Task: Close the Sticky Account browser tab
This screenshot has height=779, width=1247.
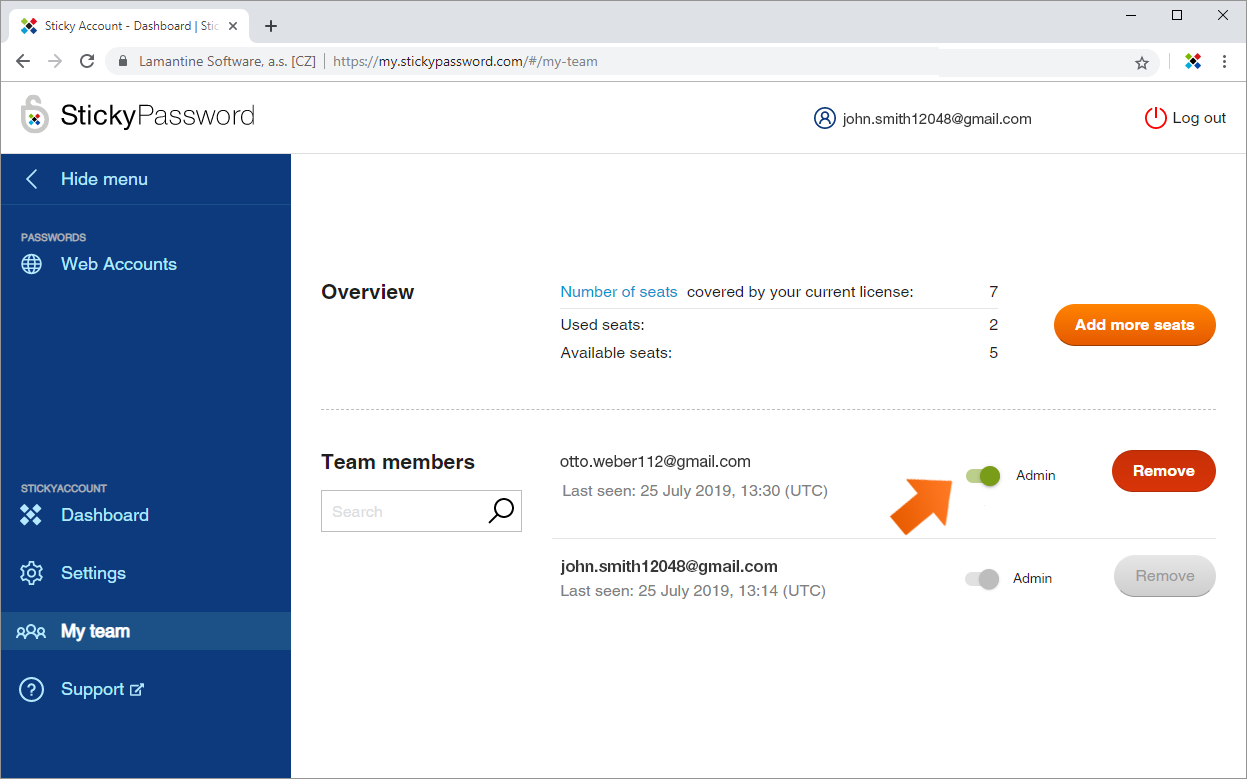Action: pyautogui.click(x=233, y=26)
